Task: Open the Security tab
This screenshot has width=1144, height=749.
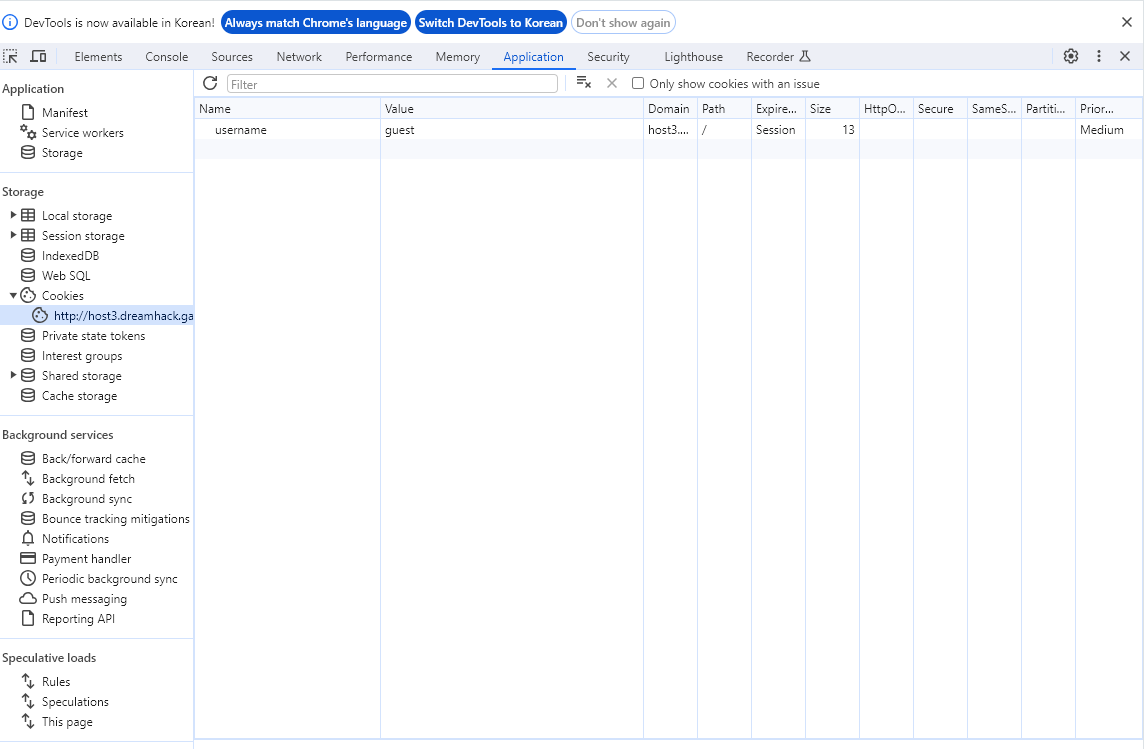Action: (608, 57)
